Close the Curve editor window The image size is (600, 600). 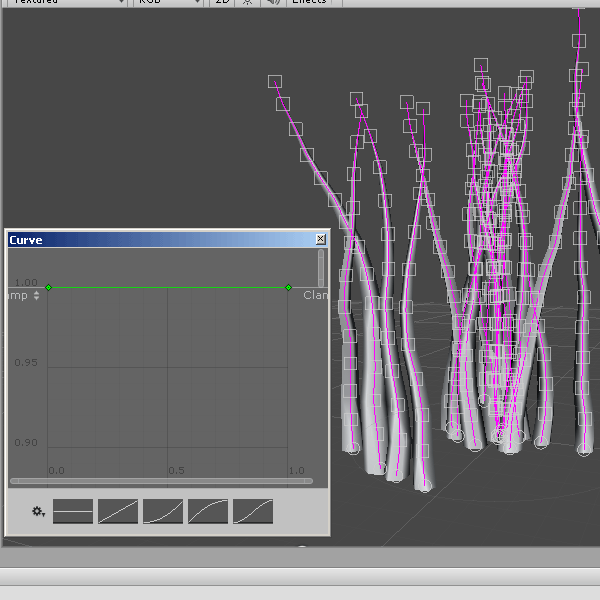tap(320, 240)
